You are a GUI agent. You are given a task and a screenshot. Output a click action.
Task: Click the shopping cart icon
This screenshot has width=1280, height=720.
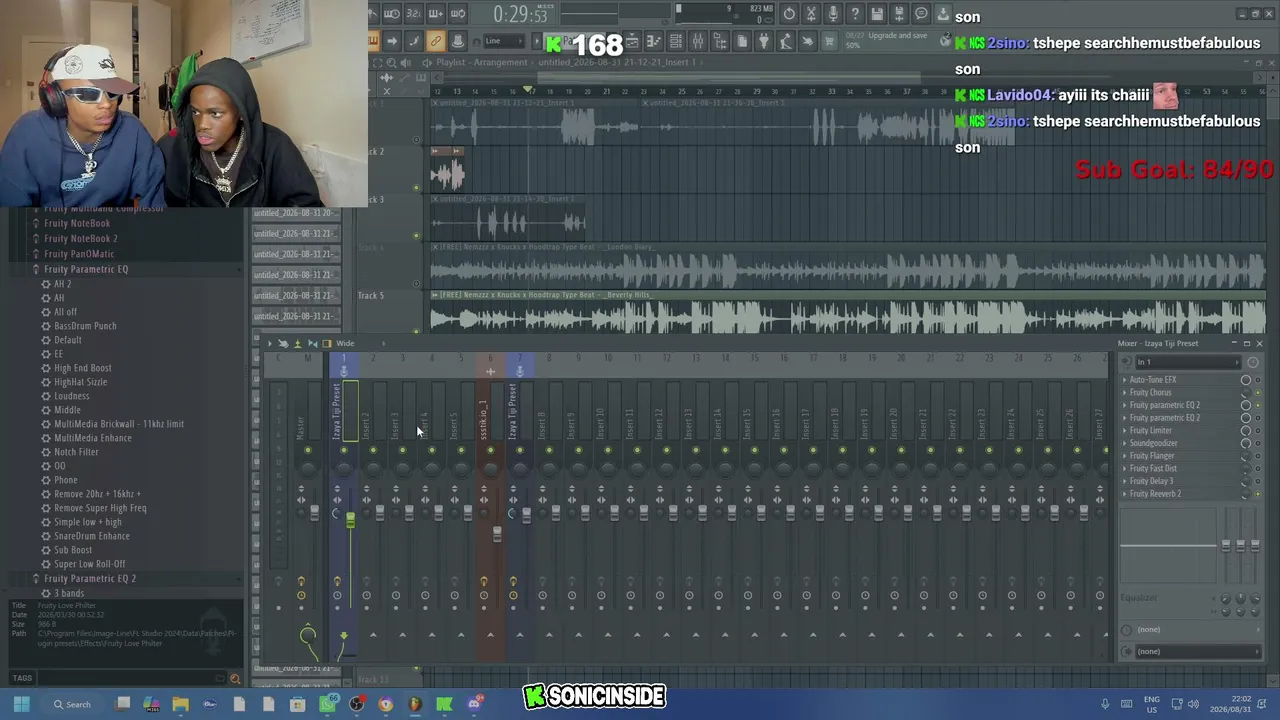[830, 41]
